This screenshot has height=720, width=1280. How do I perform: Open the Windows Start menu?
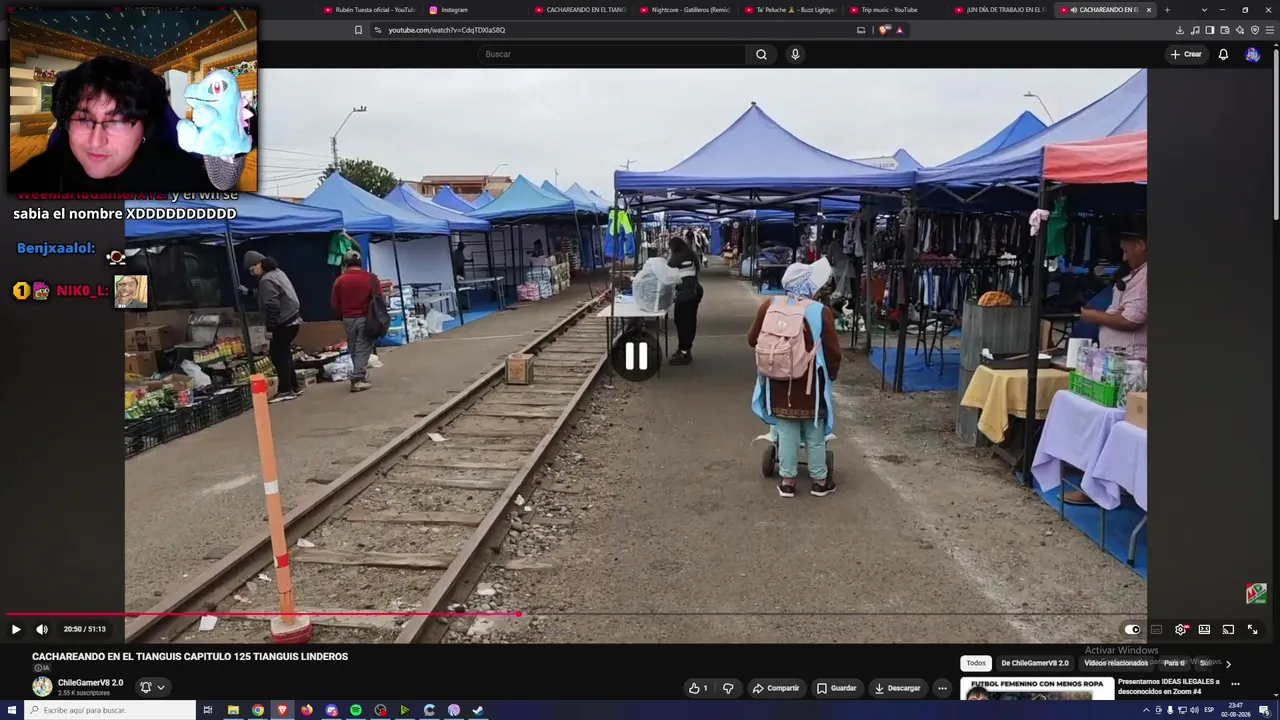(12, 710)
